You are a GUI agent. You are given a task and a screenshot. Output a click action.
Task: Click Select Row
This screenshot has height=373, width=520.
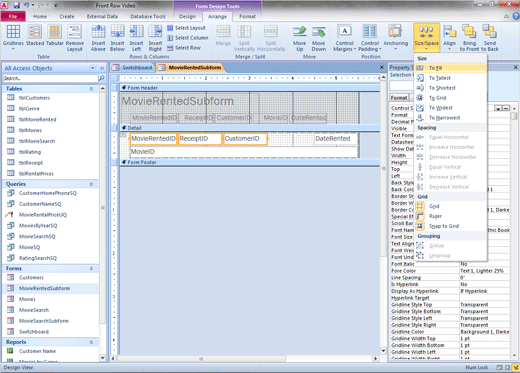pyautogui.click(x=184, y=48)
